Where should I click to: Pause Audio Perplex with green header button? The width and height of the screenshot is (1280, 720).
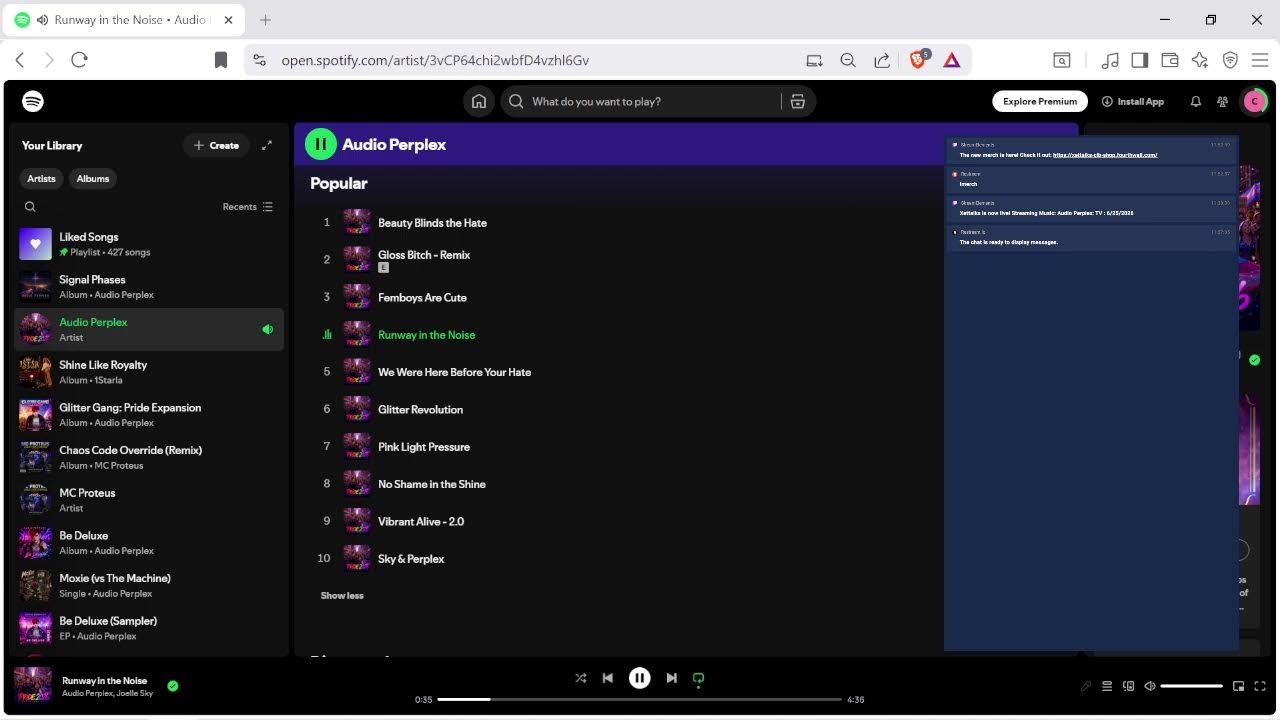click(320, 144)
